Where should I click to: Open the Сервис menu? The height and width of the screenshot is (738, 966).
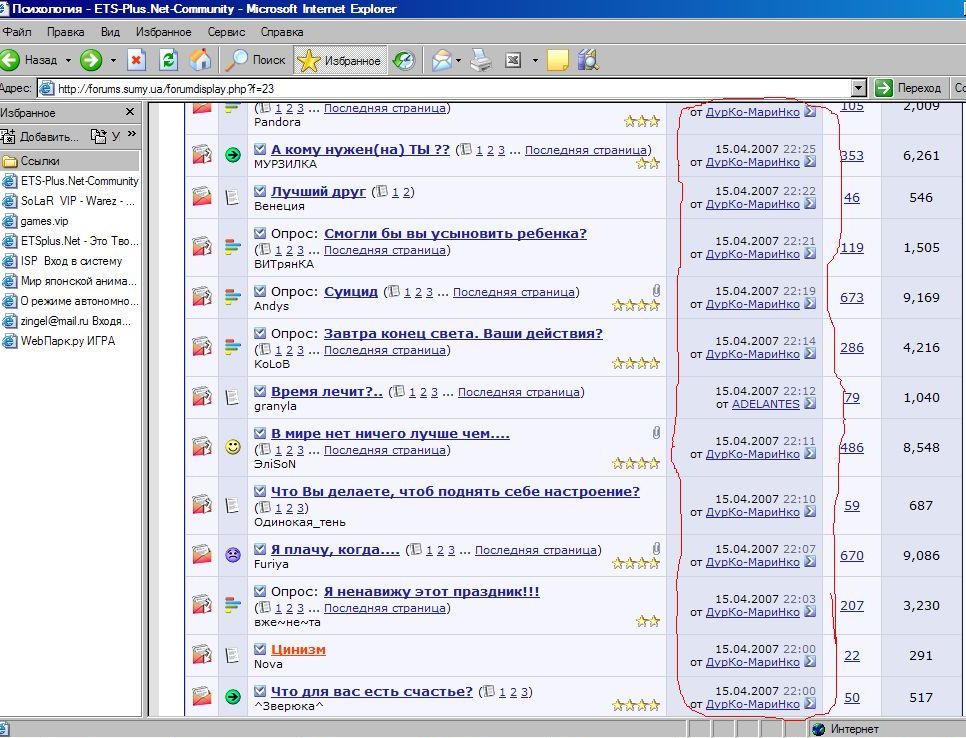226,32
